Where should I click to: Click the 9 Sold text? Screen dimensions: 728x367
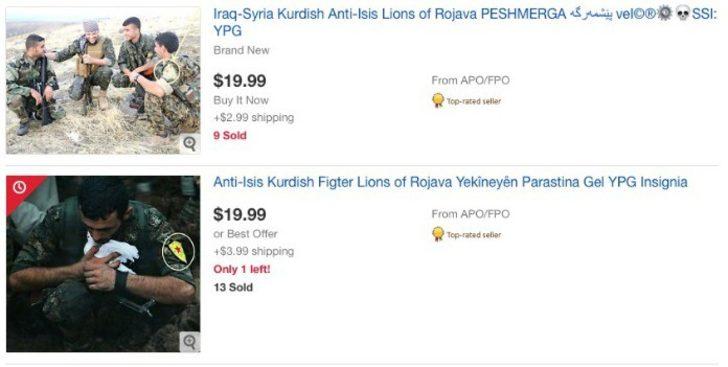coord(230,136)
